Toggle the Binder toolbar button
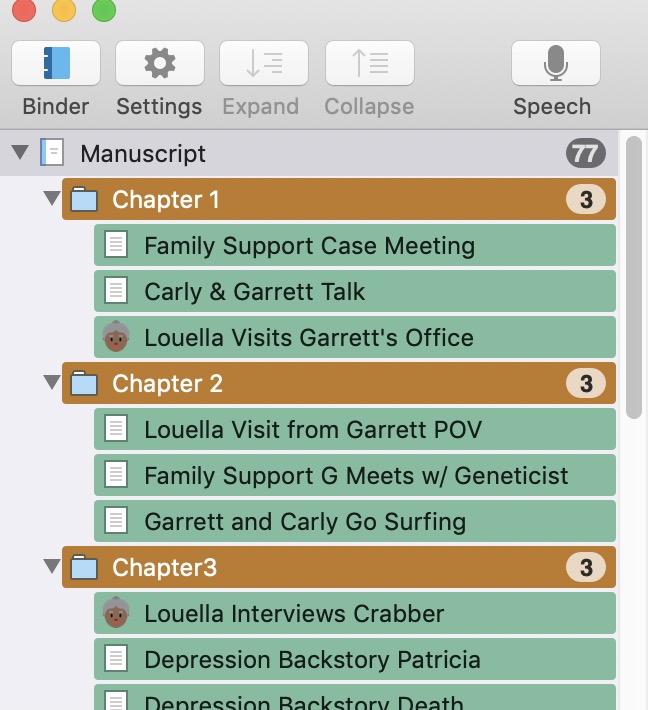Viewport: 648px width, 710px height. 56,63
